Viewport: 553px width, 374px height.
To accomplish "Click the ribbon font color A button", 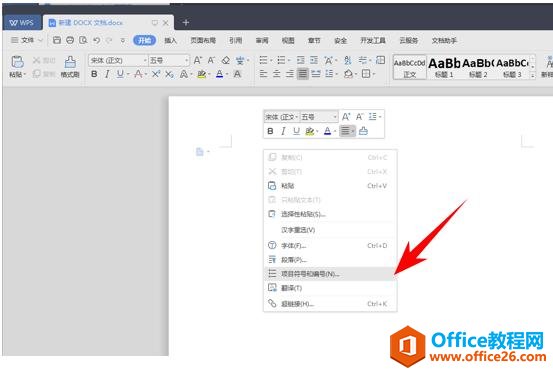I will click(219, 74).
